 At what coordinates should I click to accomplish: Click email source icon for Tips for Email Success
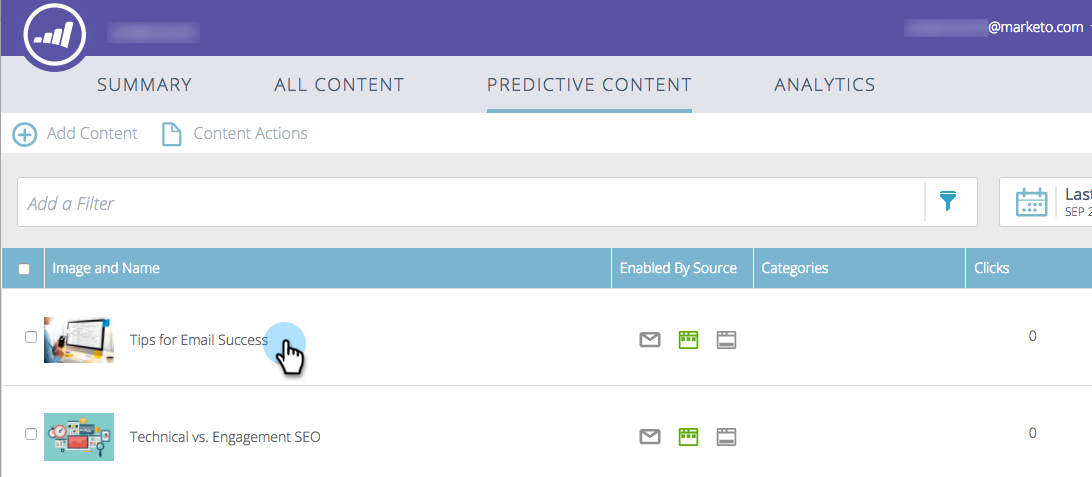pos(650,340)
